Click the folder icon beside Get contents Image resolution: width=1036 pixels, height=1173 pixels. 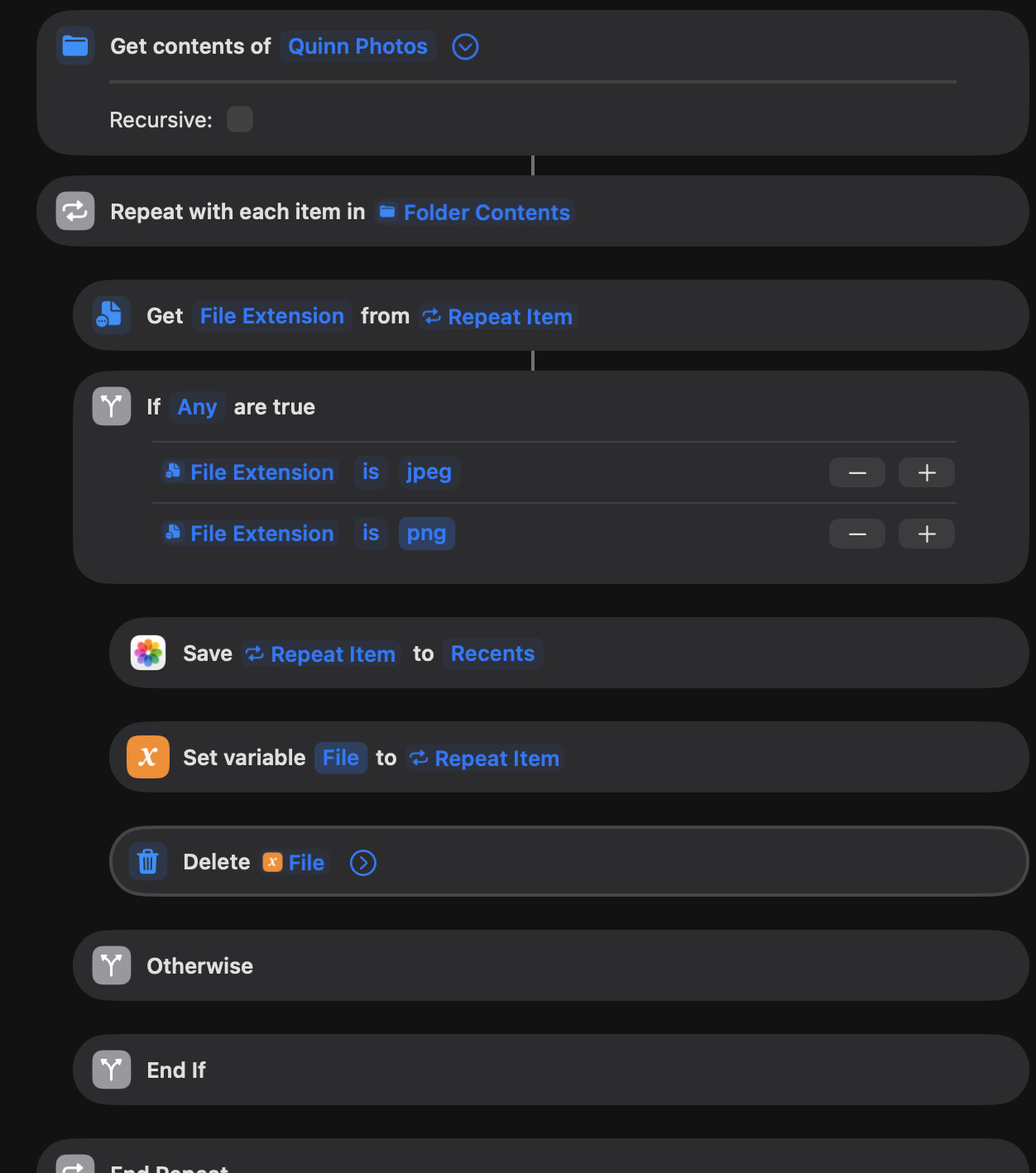click(75, 46)
